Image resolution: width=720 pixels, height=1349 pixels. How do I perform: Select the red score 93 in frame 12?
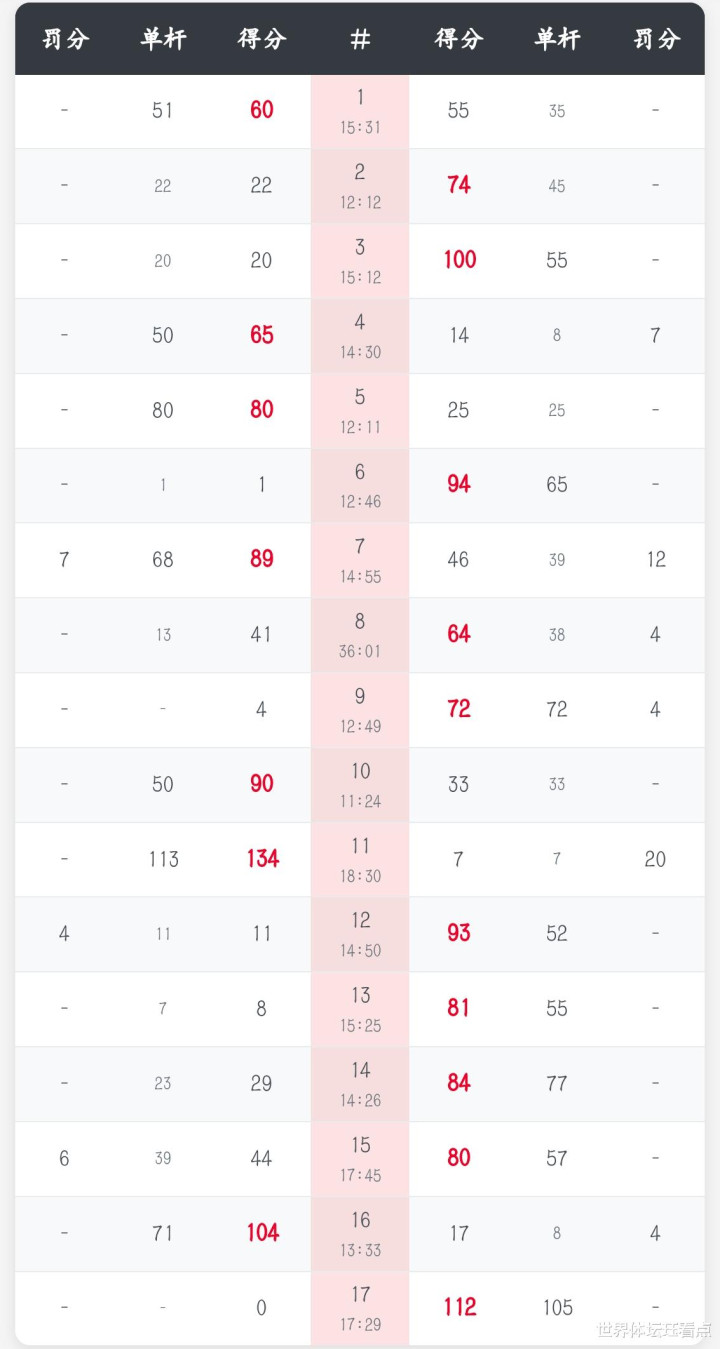pos(459,933)
